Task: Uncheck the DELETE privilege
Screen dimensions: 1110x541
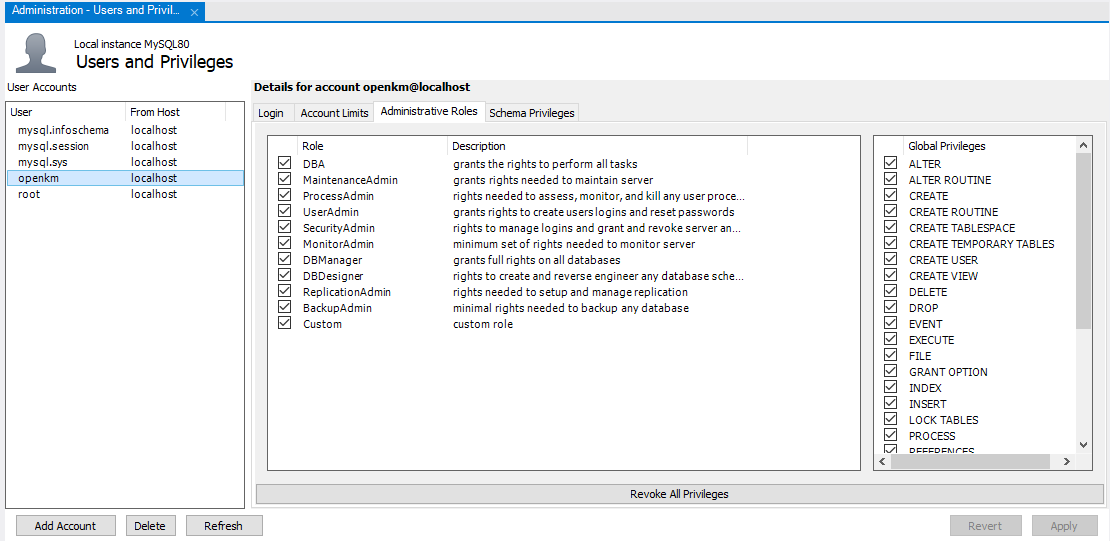Action: point(891,292)
